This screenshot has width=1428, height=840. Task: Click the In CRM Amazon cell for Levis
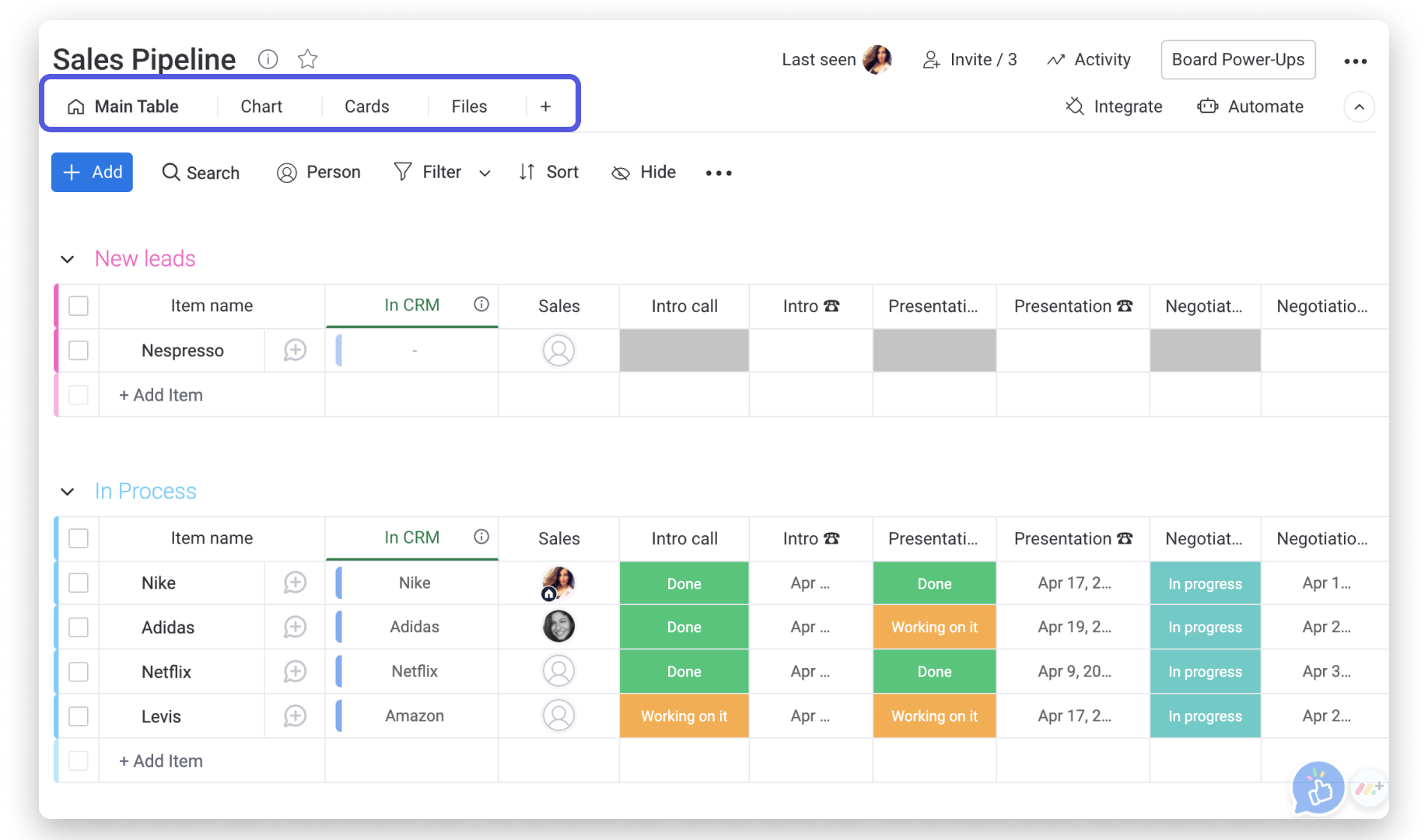(x=415, y=716)
